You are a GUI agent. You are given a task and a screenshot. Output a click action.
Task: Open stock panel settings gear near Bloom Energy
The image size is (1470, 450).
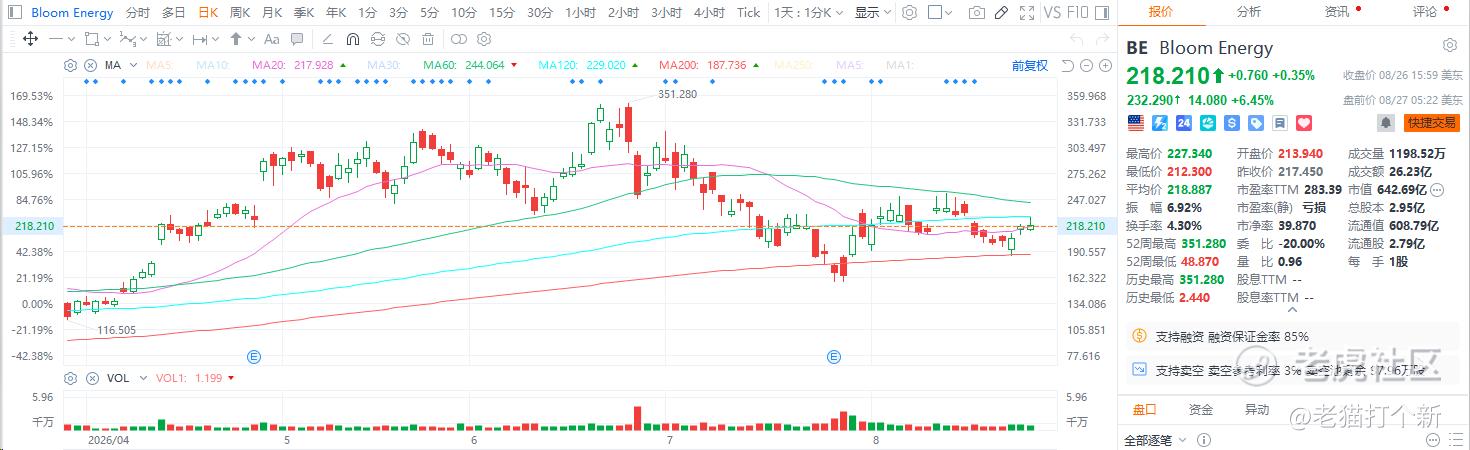point(1450,46)
